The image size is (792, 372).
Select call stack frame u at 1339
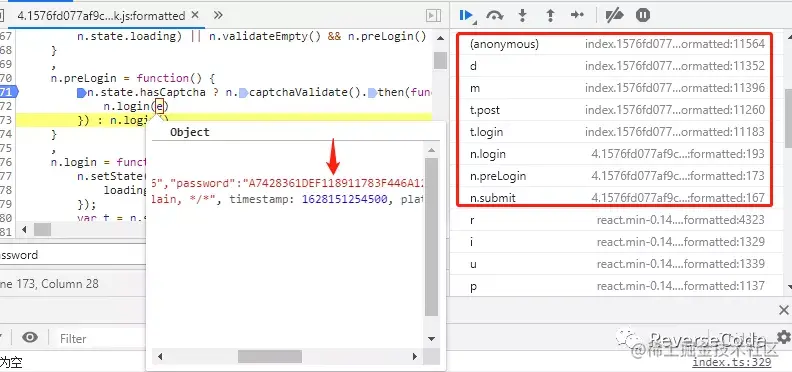point(617,264)
